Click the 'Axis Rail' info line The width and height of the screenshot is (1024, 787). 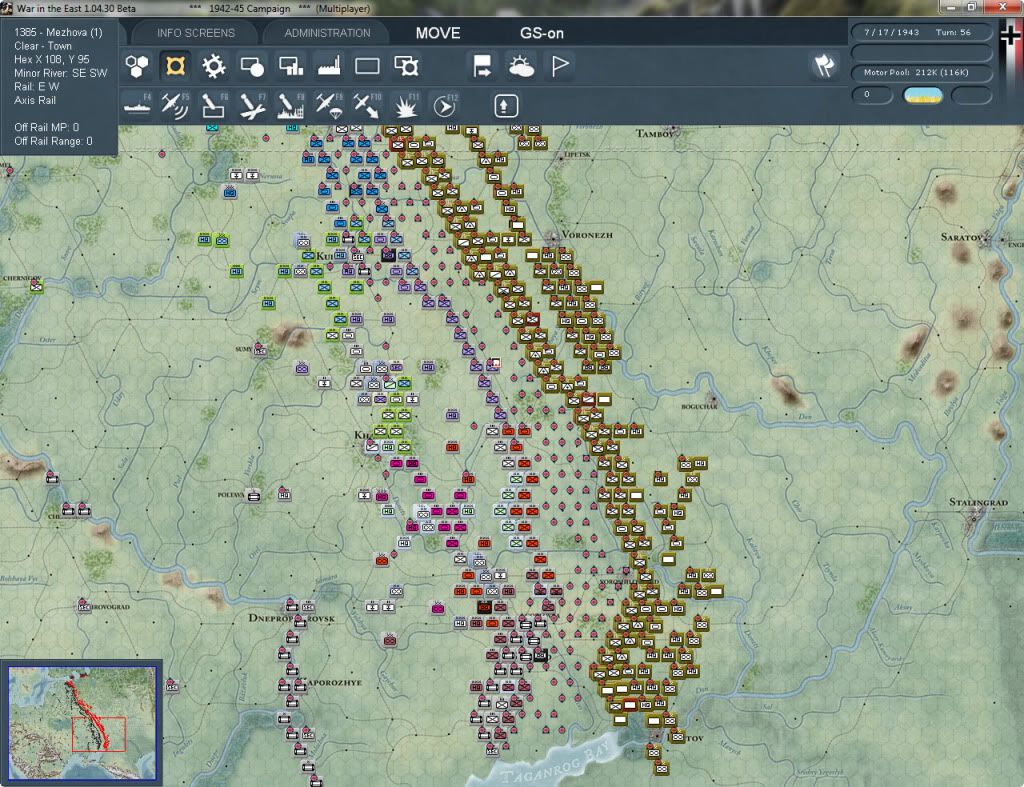[35, 100]
